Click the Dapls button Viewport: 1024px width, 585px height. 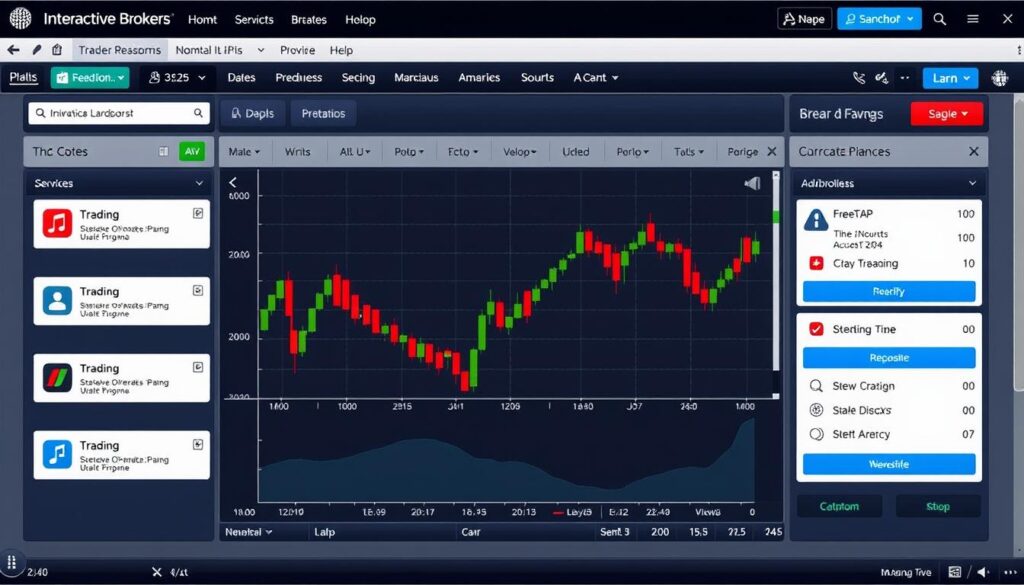click(252, 114)
